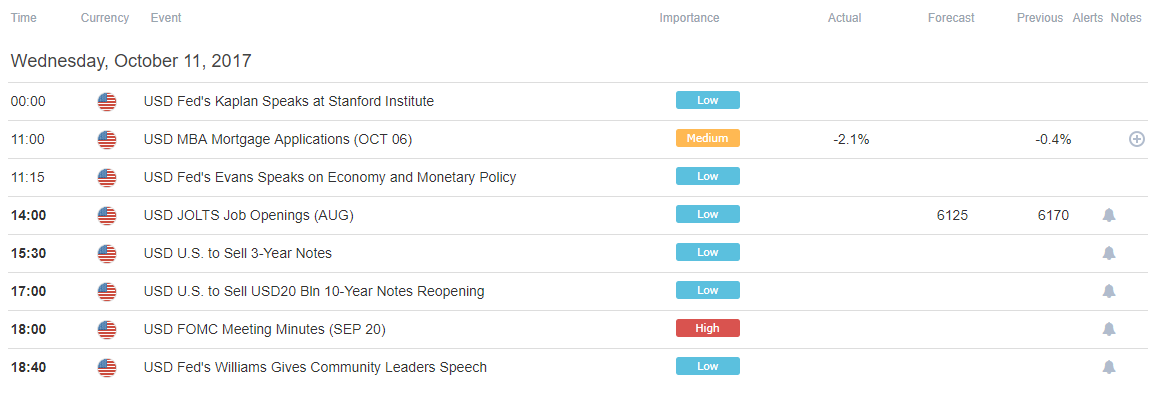Click US flag icon beside JOLTS Job Openings
The height and width of the screenshot is (394, 1152).
click(107, 216)
